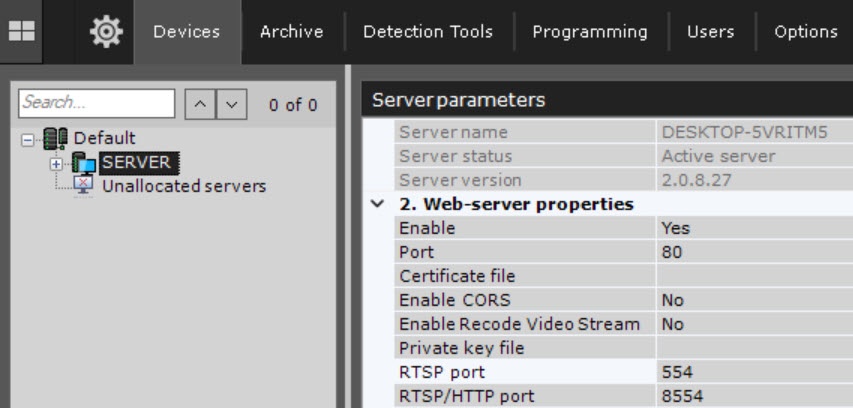The image size is (853, 408).
Task: Jump to next search result arrow
Action: [x=232, y=104]
